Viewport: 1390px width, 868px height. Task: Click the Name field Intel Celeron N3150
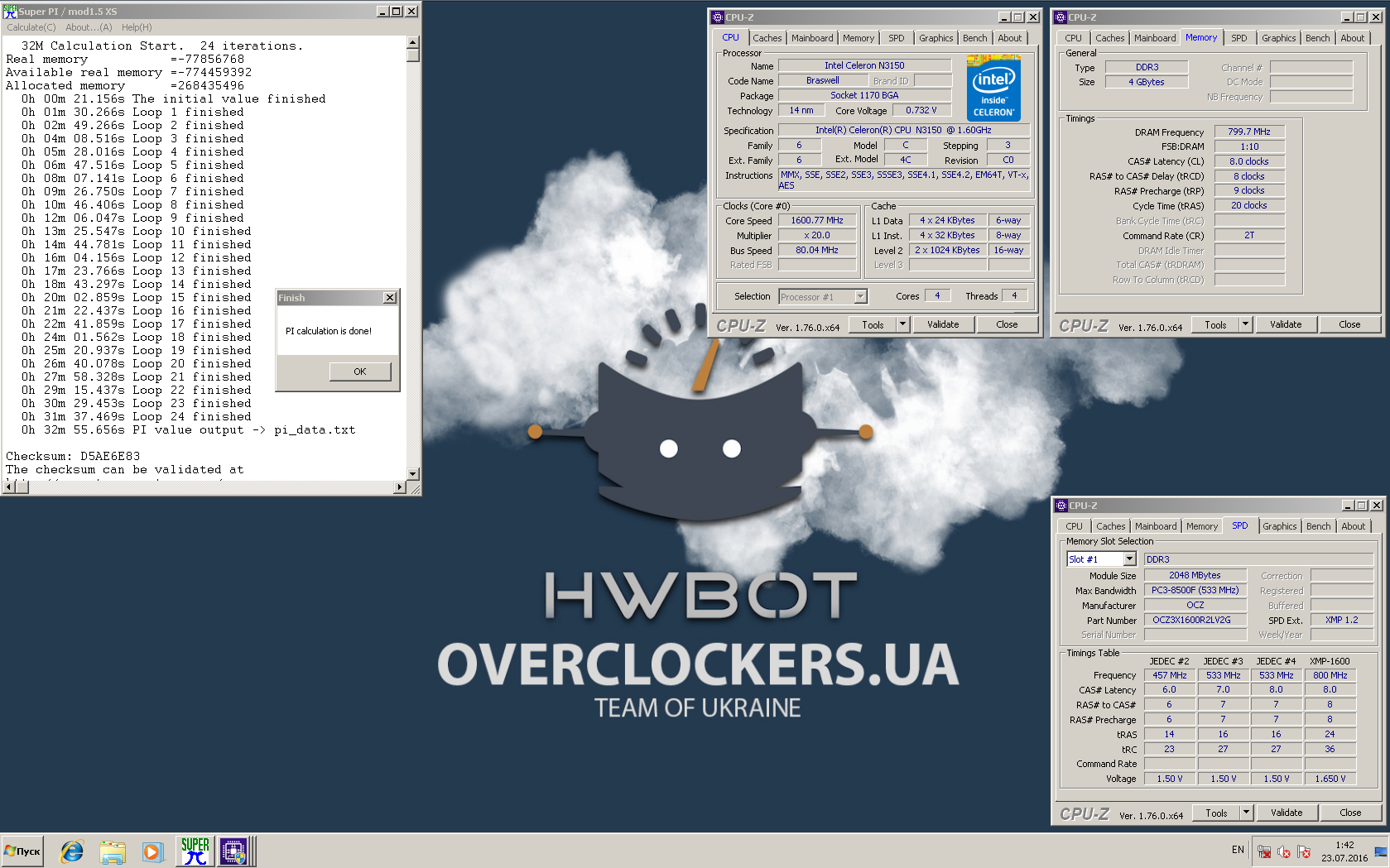click(x=864, y=65)
